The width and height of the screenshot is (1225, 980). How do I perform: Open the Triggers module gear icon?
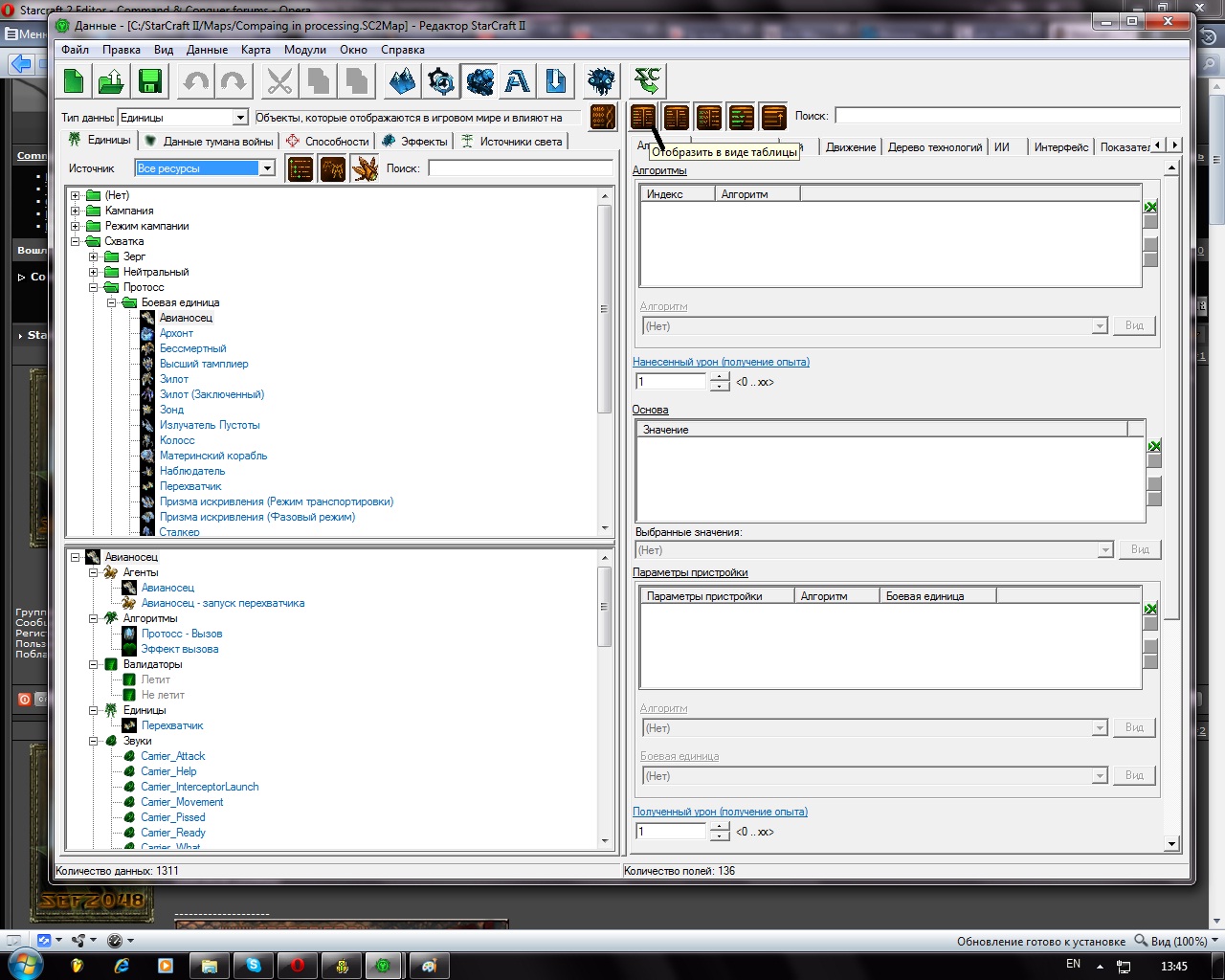click(x=441, y=81)
